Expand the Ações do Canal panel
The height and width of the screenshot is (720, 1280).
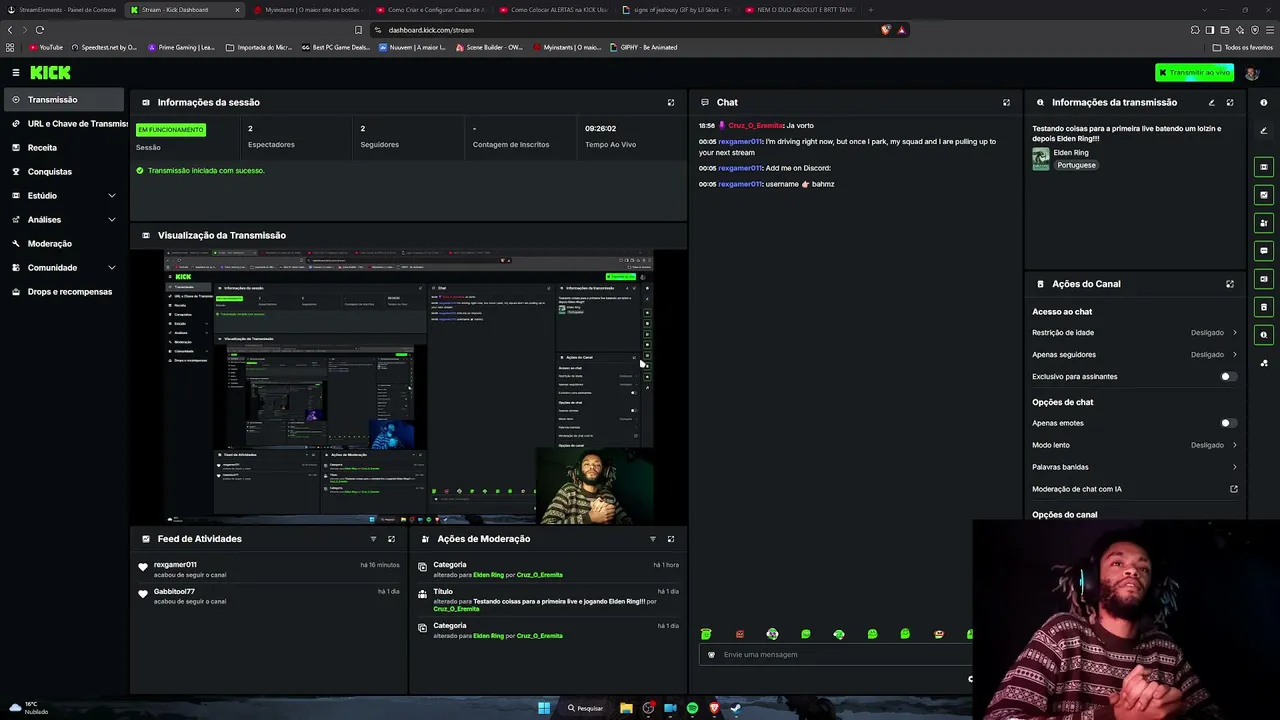tap(1230, 284)
